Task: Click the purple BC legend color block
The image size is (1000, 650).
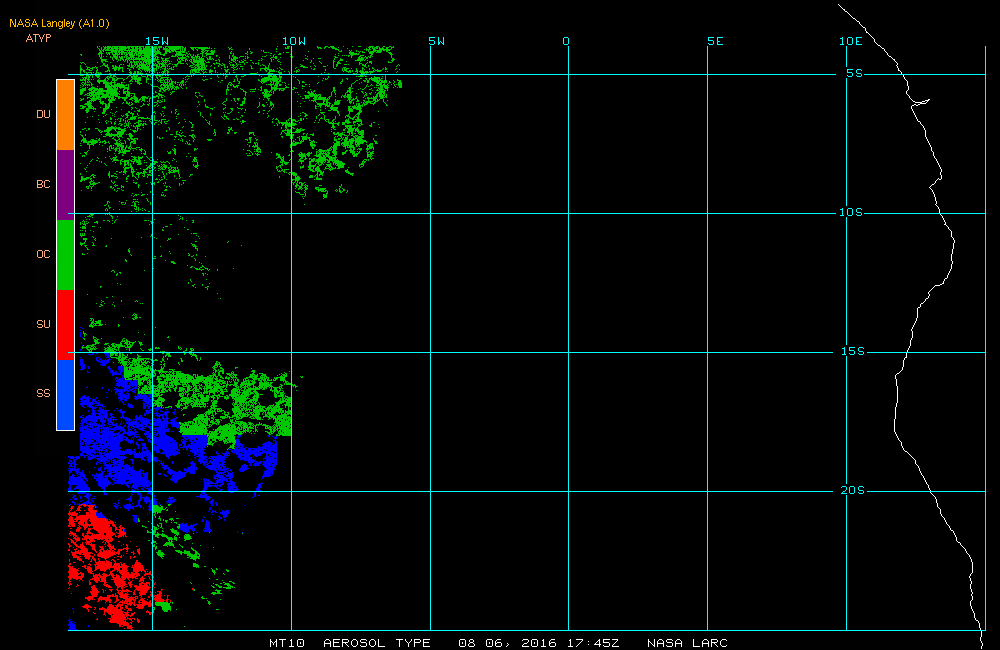Action: pos(66,185)
